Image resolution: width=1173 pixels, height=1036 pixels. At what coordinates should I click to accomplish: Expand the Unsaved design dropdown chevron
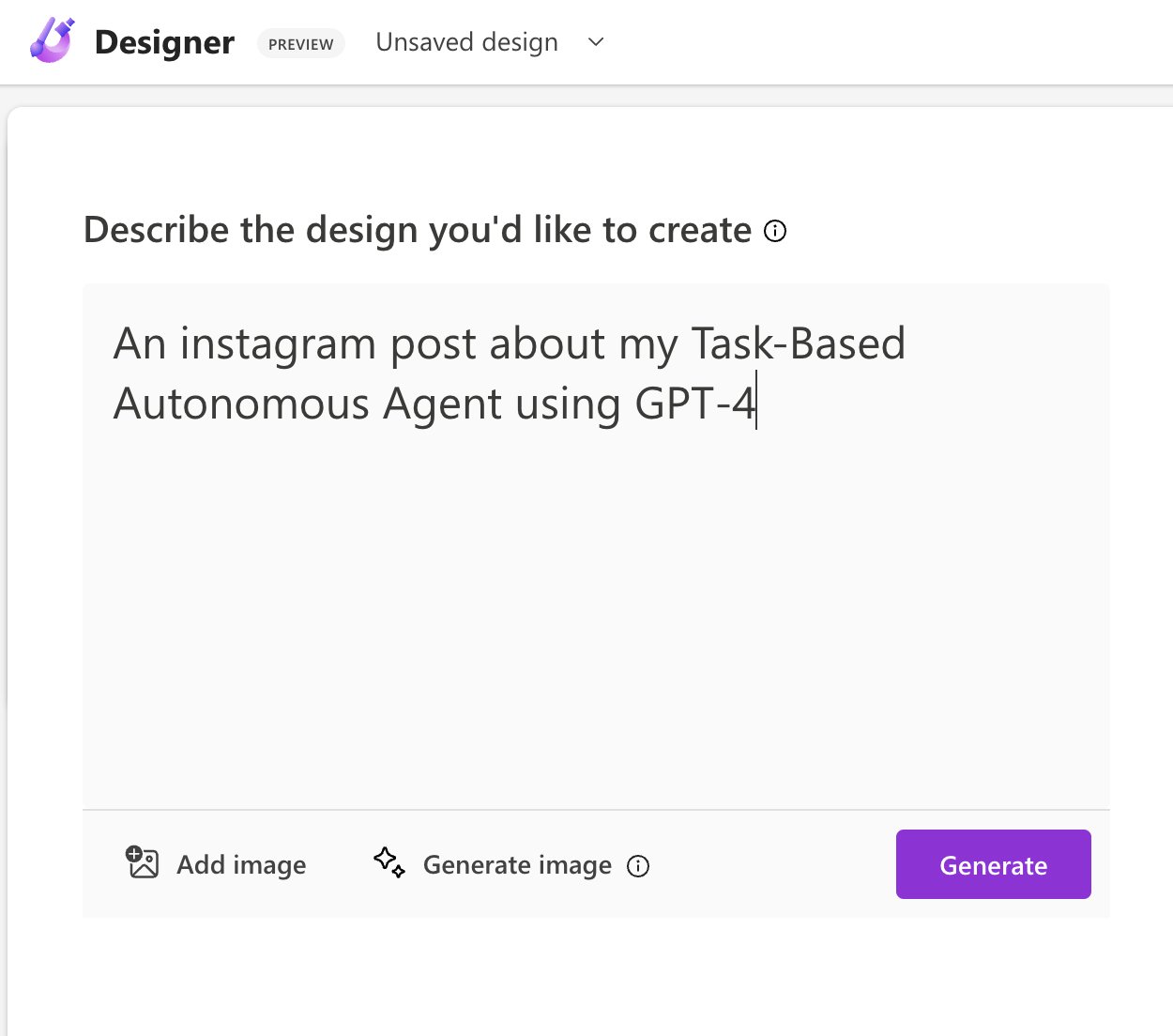[x=596, y=42]
